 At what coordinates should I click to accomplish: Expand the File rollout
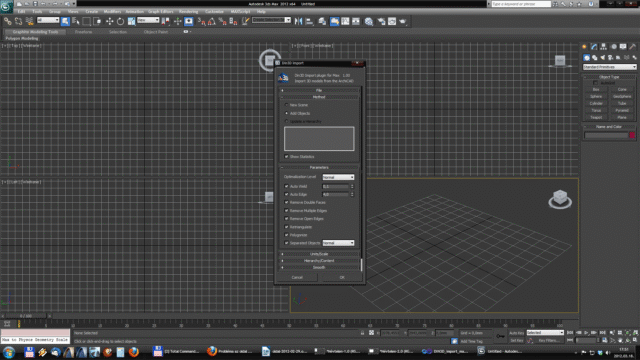click(x=319, y=90)
